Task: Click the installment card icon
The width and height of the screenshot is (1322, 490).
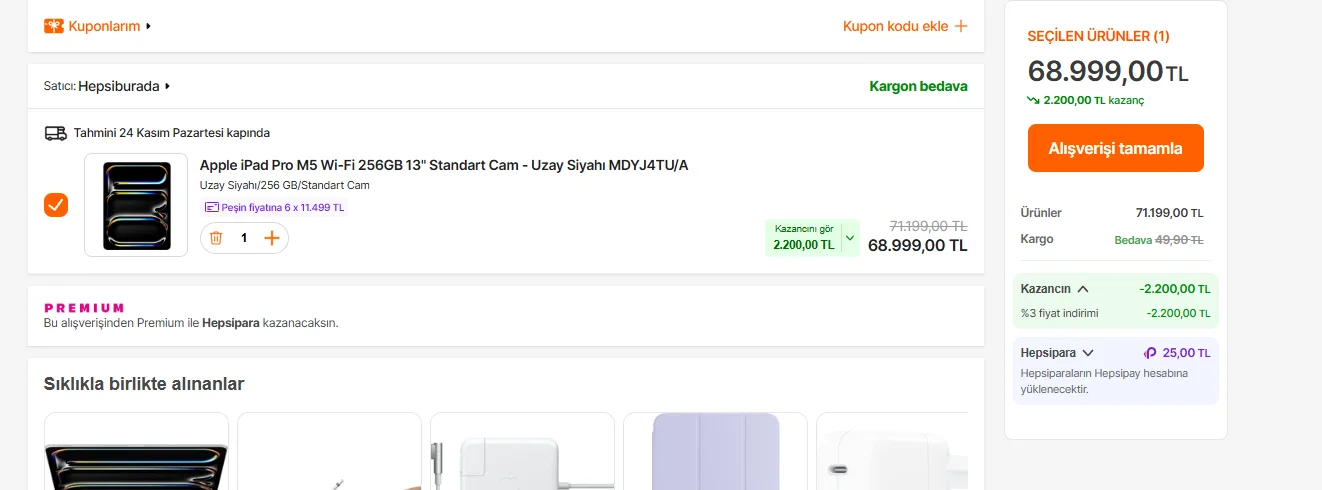Action: tap(211, 208)
